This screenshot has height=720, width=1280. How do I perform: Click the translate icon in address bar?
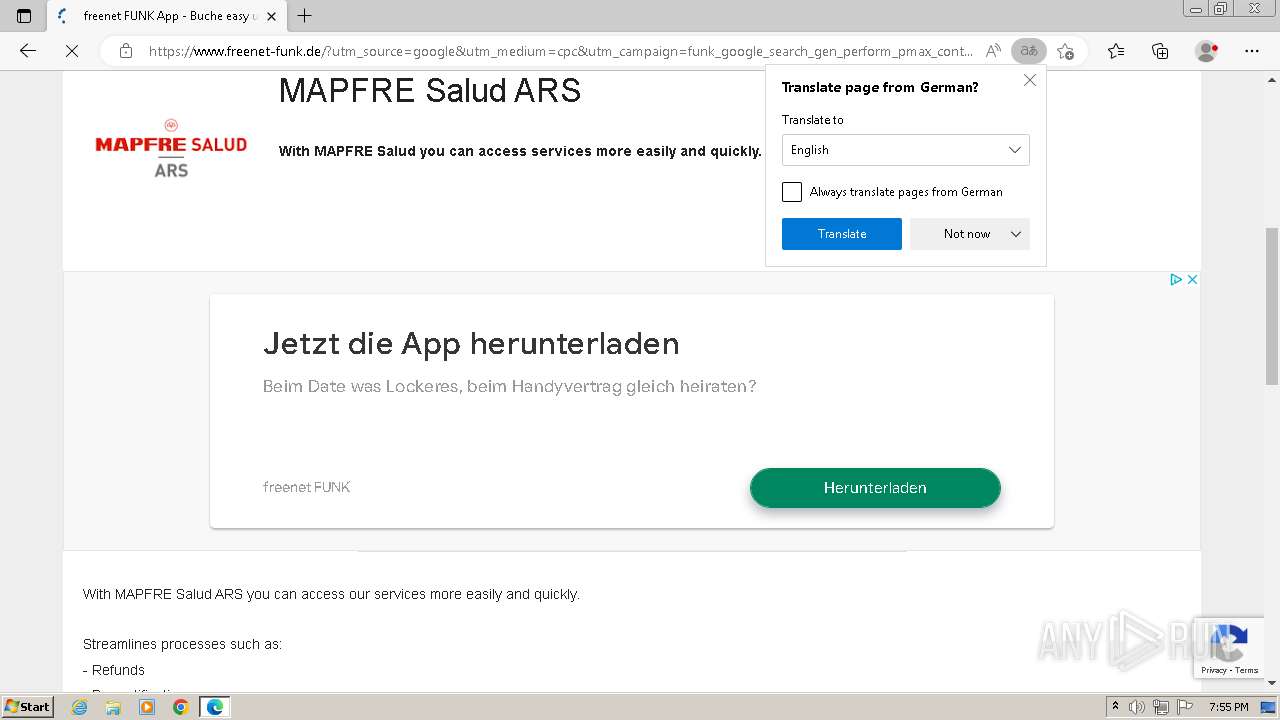coord(1028,51)
